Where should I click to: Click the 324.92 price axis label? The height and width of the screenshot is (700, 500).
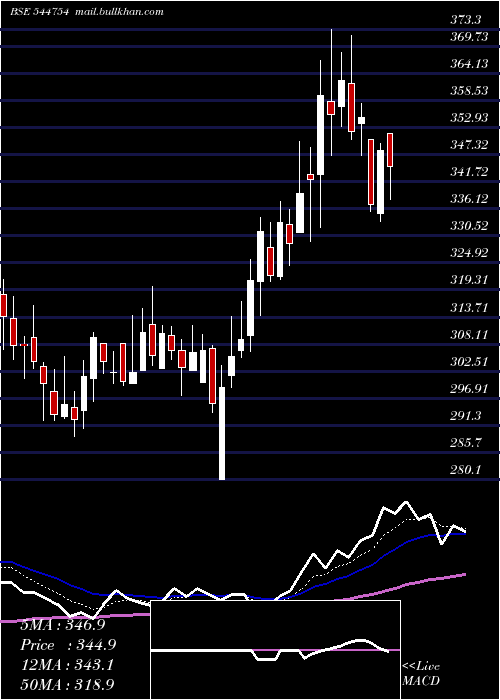coord(469,253)
